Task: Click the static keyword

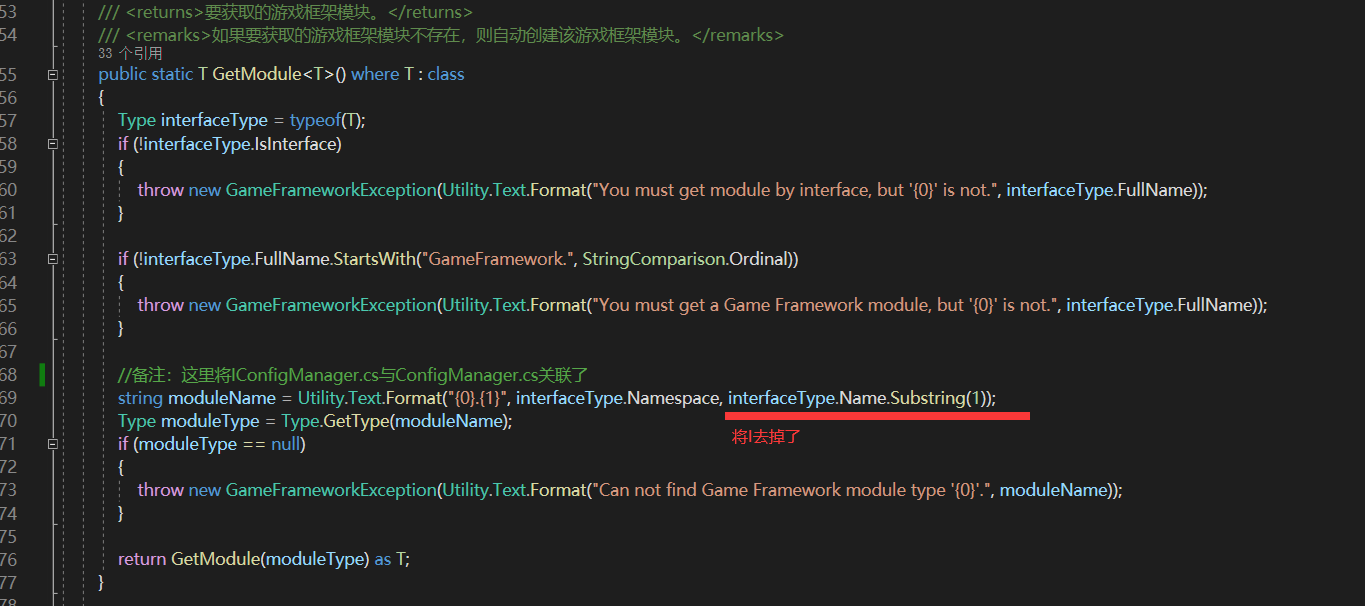Action: click(x=173, y=75)
